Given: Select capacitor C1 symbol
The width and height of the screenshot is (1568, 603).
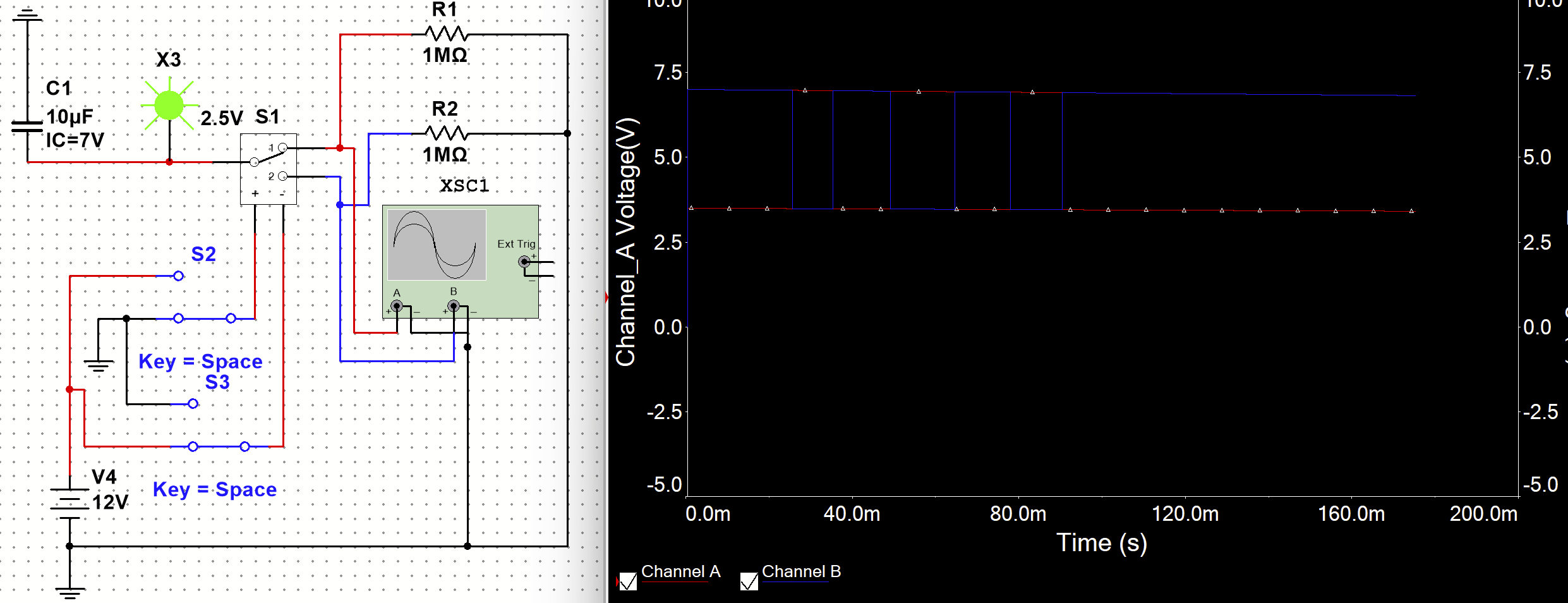Looking at the screenshot, I should click(x=27, y=126).
